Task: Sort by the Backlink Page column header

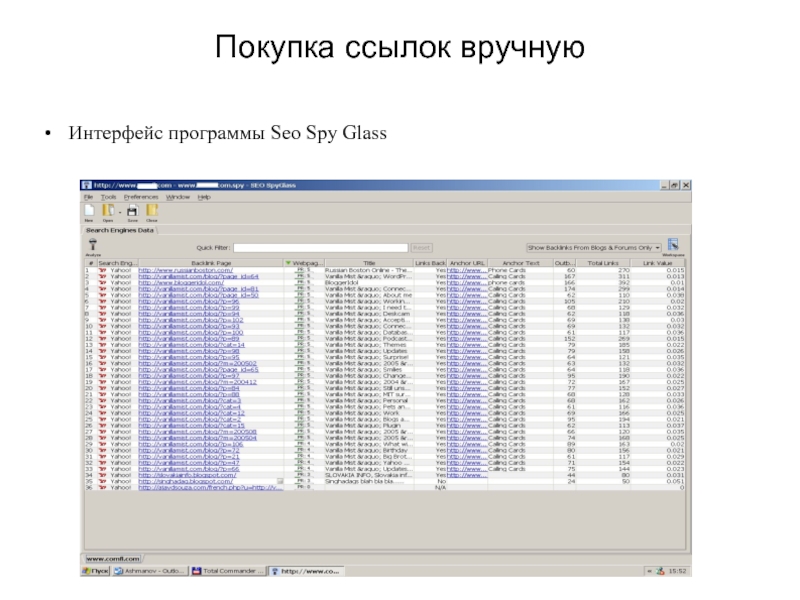Action: coord(211,263)
